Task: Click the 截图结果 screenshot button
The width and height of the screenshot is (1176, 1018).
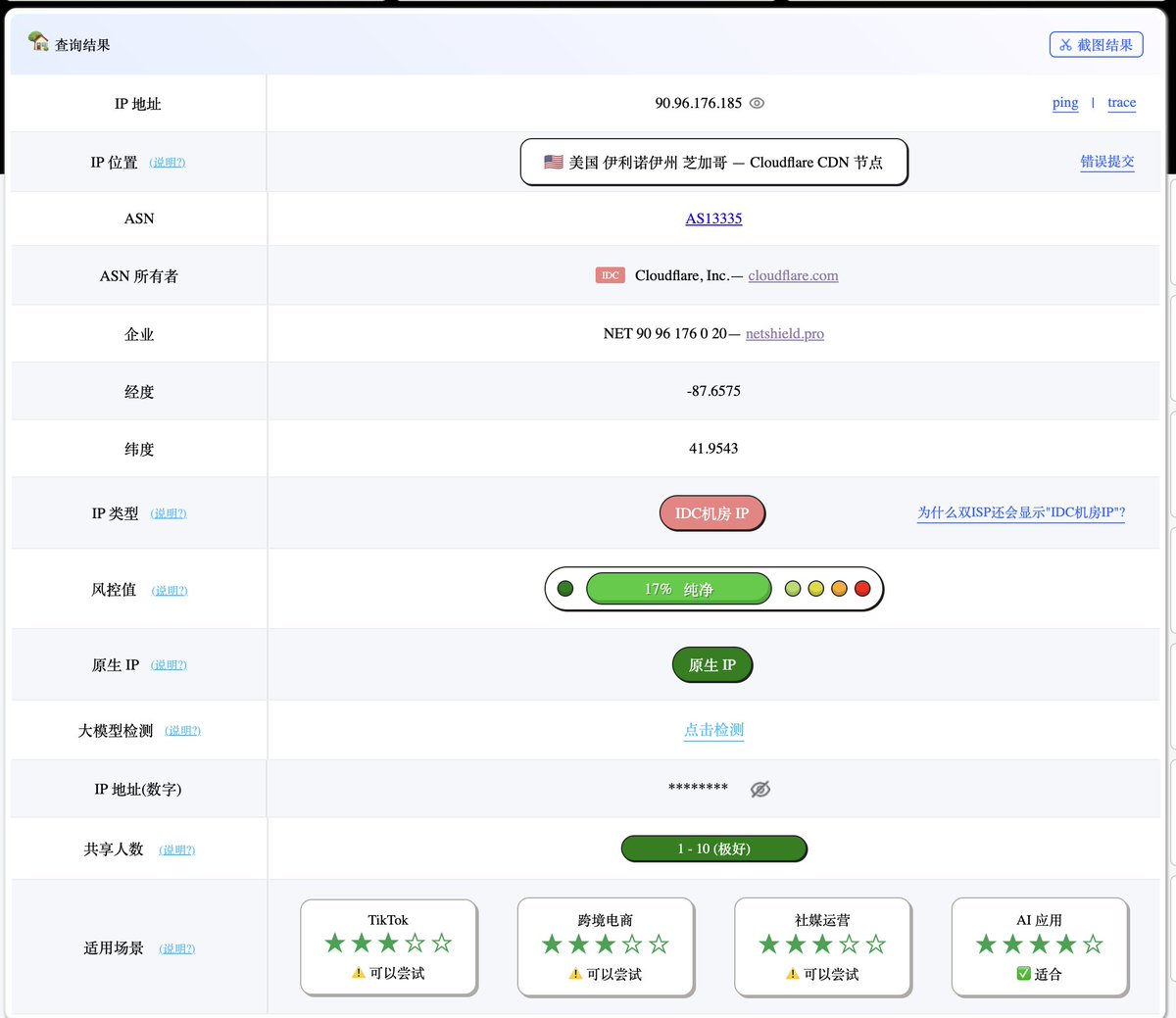Action: pos(1096,44)
